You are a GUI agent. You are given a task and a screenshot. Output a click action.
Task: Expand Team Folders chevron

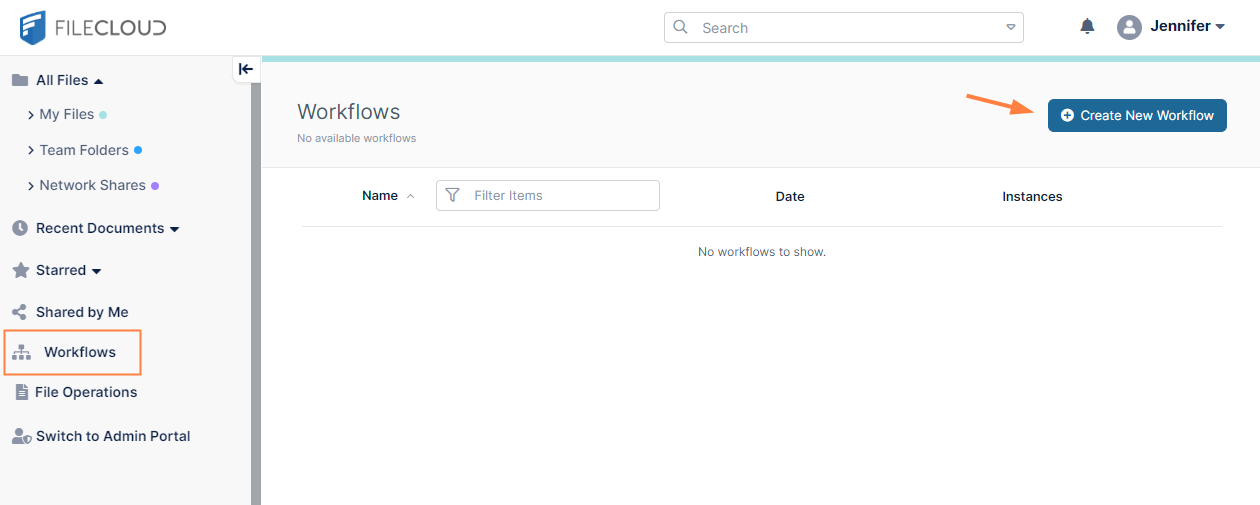(x=31, y=150)
